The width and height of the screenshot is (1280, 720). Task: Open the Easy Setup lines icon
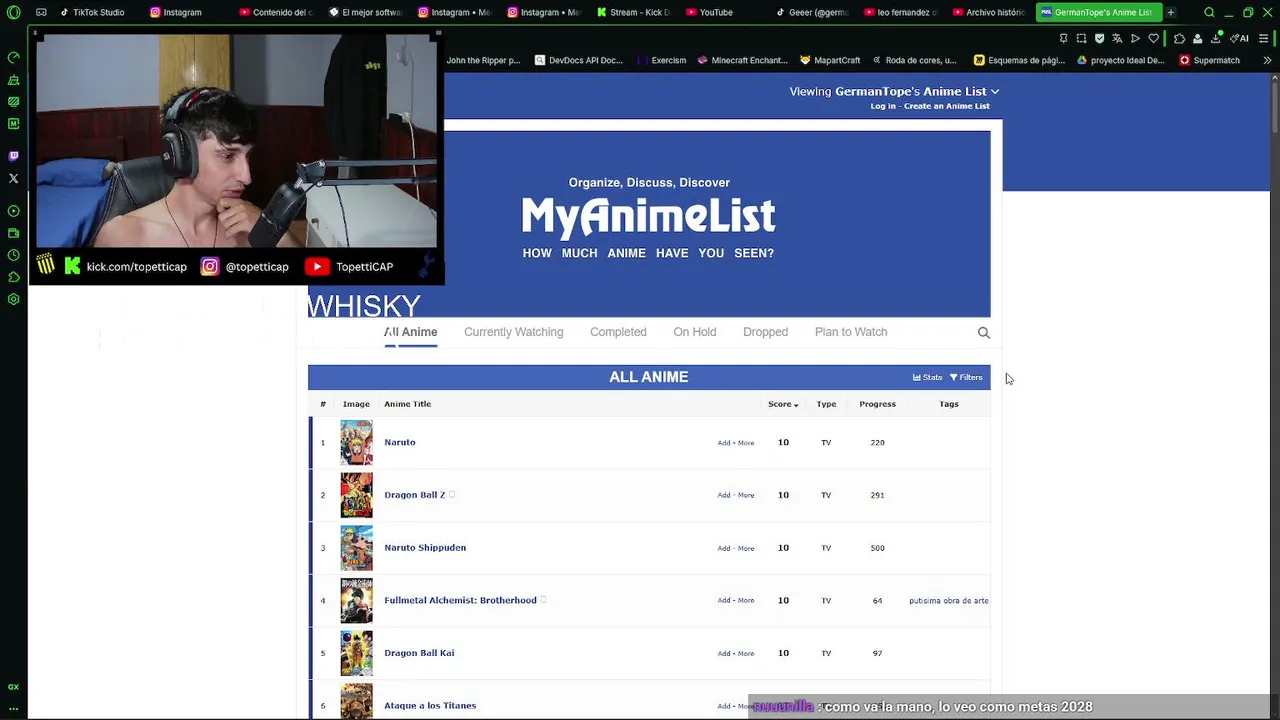coord(1263,38)
